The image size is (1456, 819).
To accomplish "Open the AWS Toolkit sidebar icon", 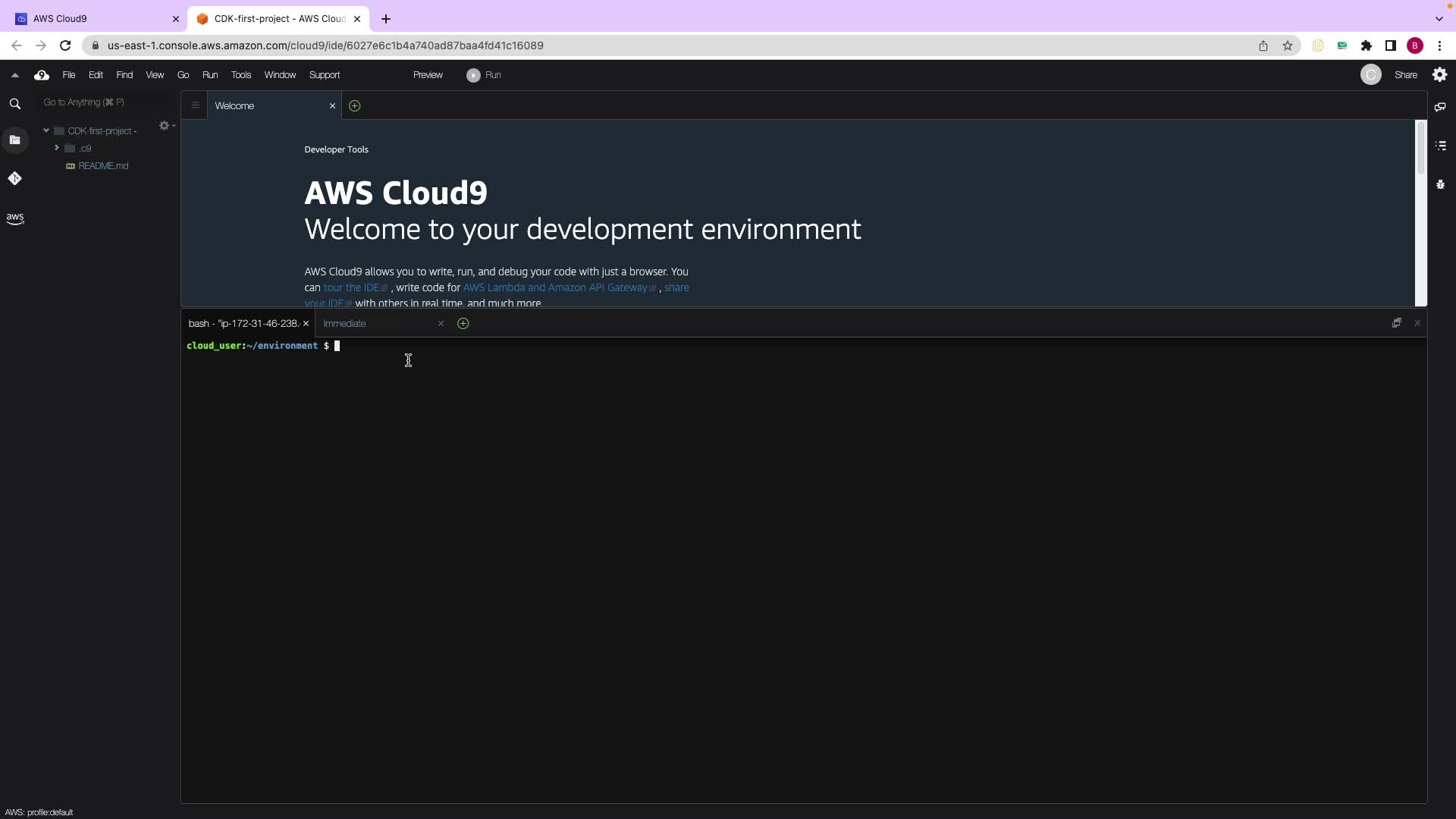I will click(14, 218).
